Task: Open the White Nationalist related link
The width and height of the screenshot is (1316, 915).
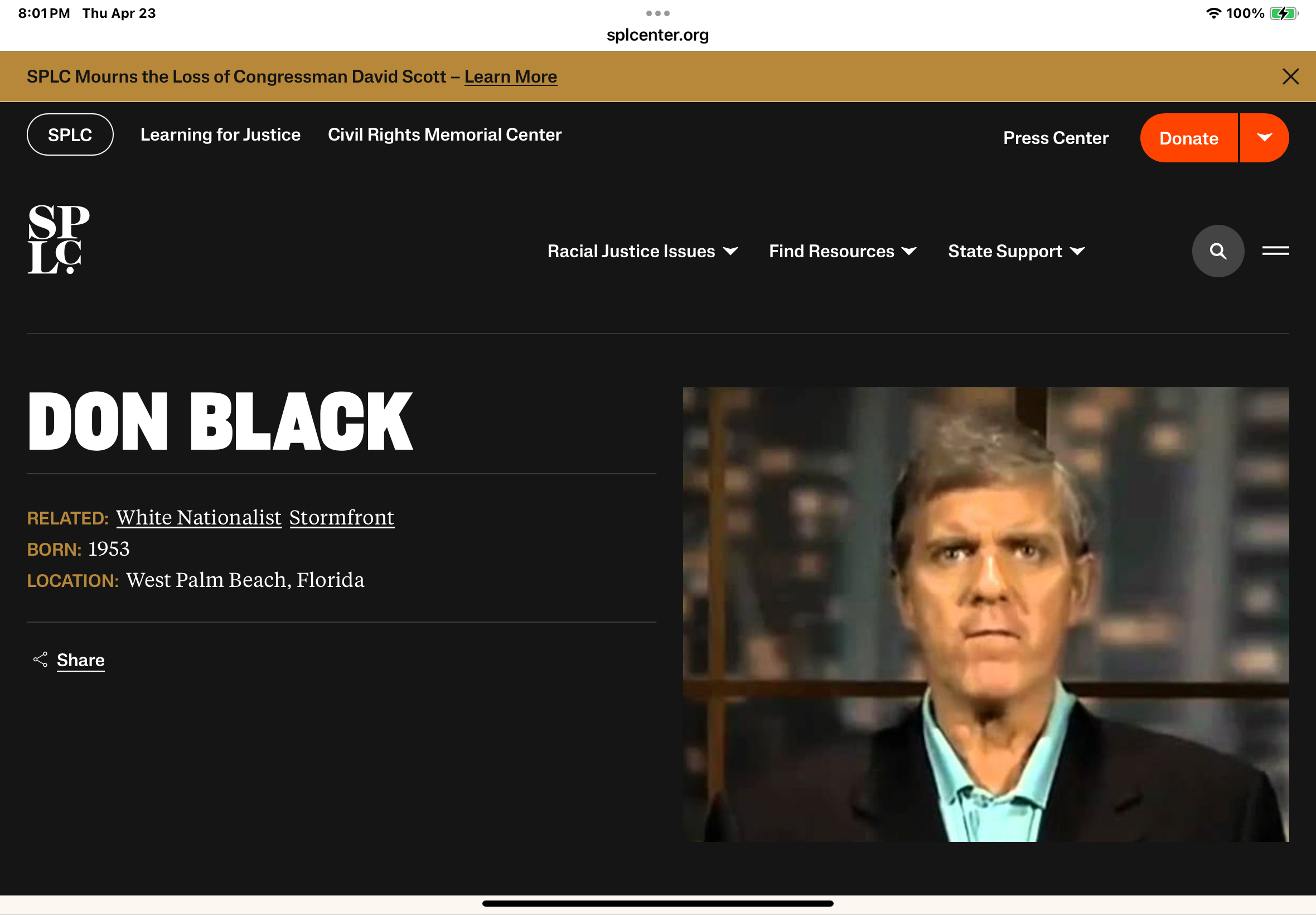Action: tap(199, 517)
